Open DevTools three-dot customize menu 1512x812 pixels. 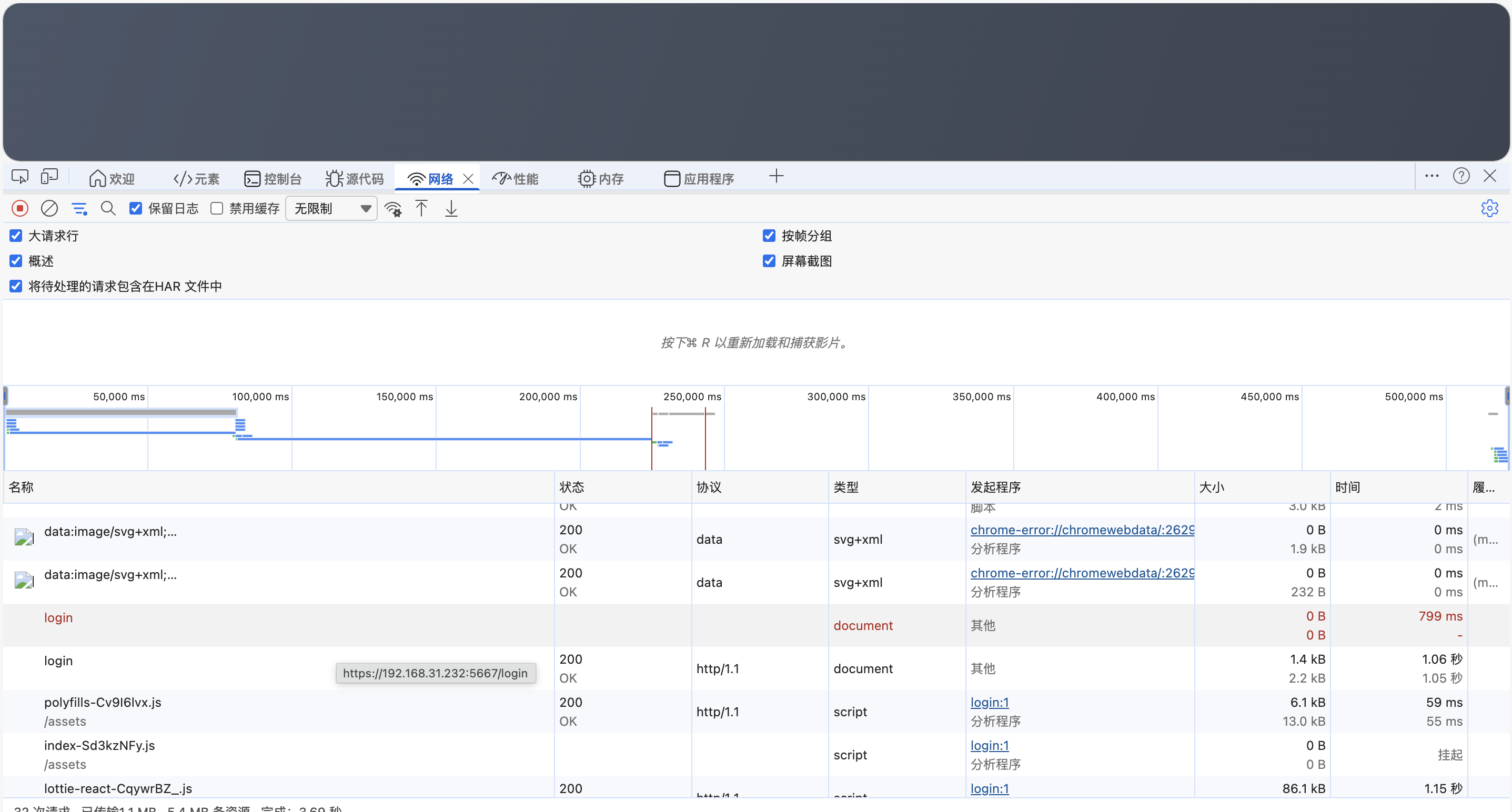[1432, 176]
